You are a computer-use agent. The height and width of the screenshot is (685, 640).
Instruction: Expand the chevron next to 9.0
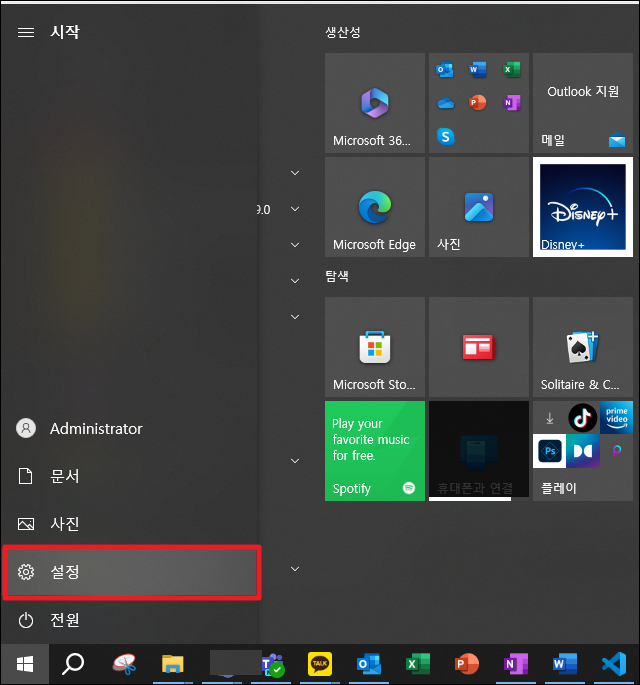tap(295, 209)
